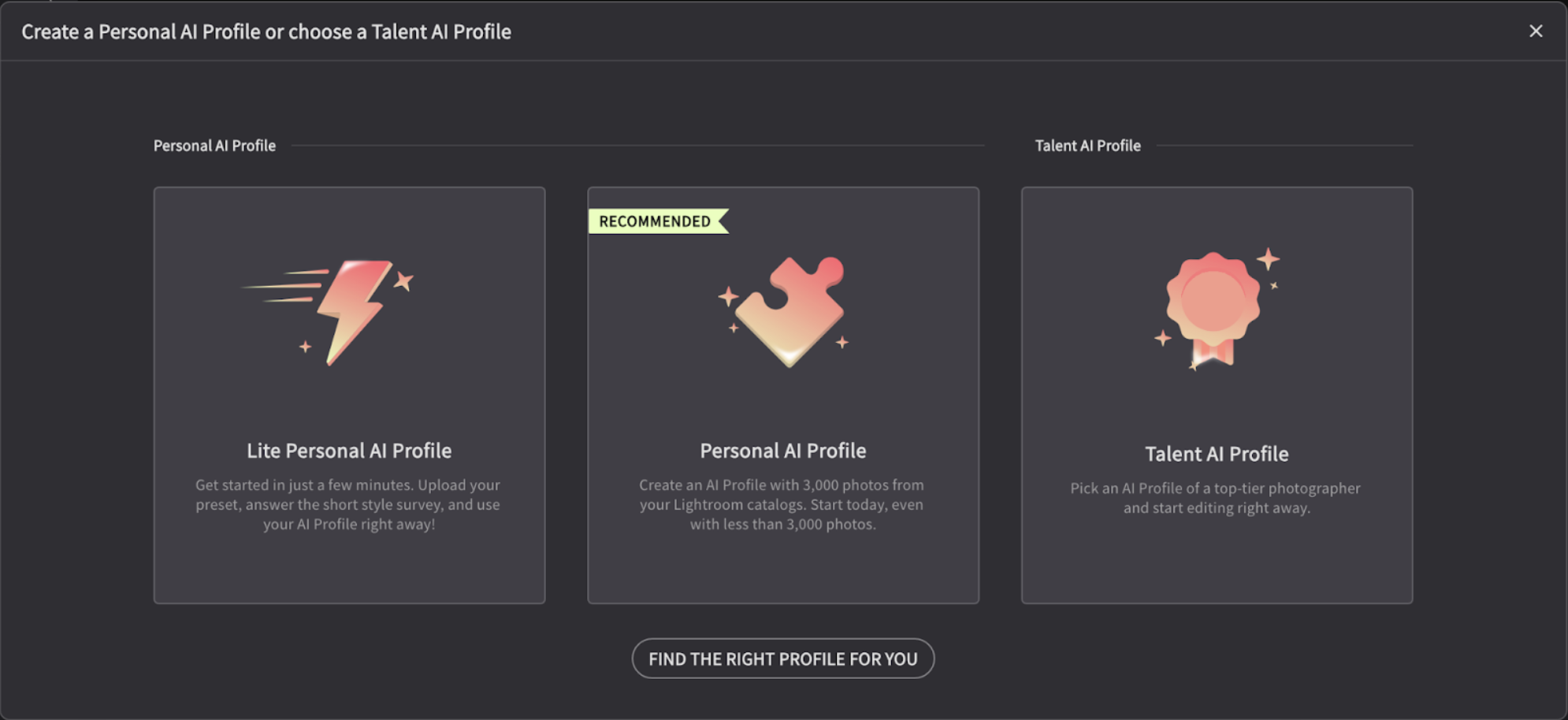Click the dialog title text

266,32
